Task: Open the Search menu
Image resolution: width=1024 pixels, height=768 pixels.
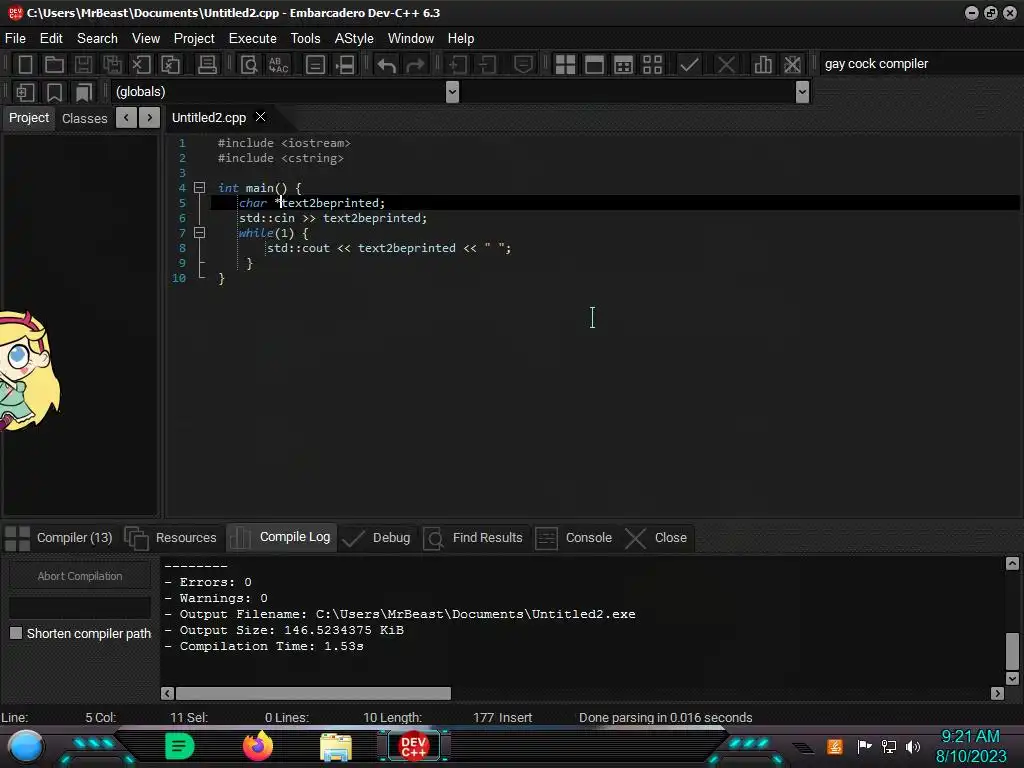Action: (x=97, y=39)
